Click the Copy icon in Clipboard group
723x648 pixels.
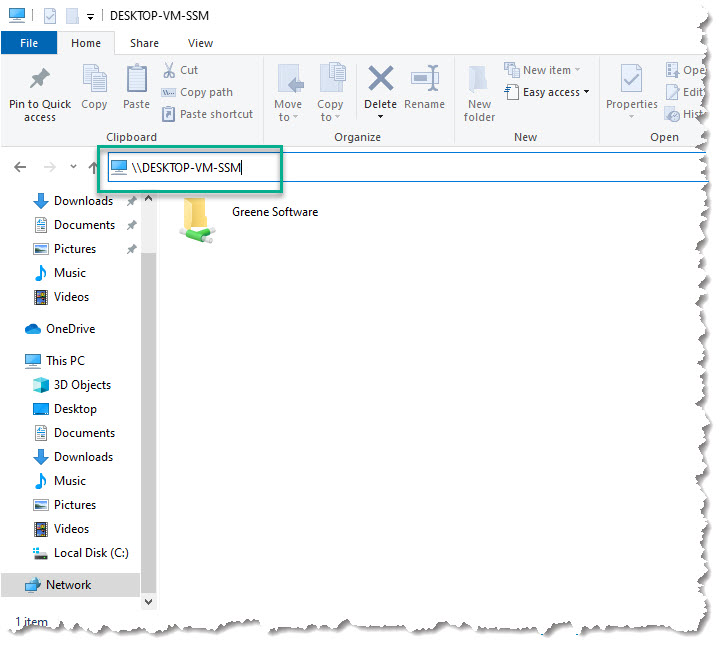(94, 80)
